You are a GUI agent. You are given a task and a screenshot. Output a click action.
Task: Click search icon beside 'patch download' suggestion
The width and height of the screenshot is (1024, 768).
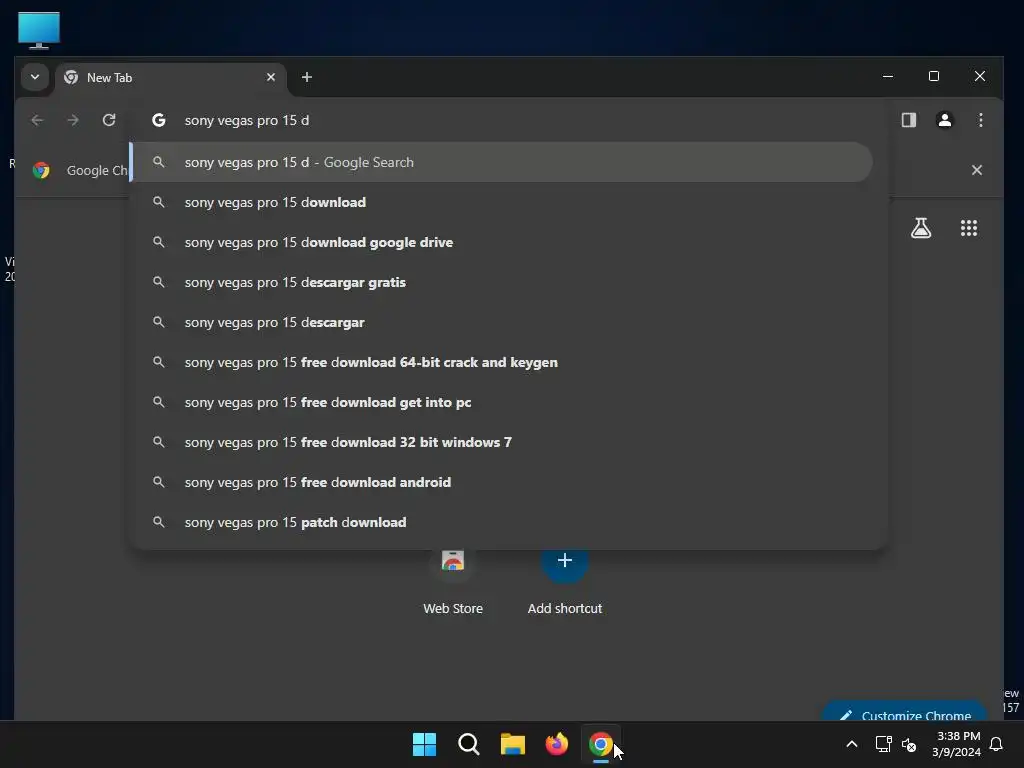(159, 522)
